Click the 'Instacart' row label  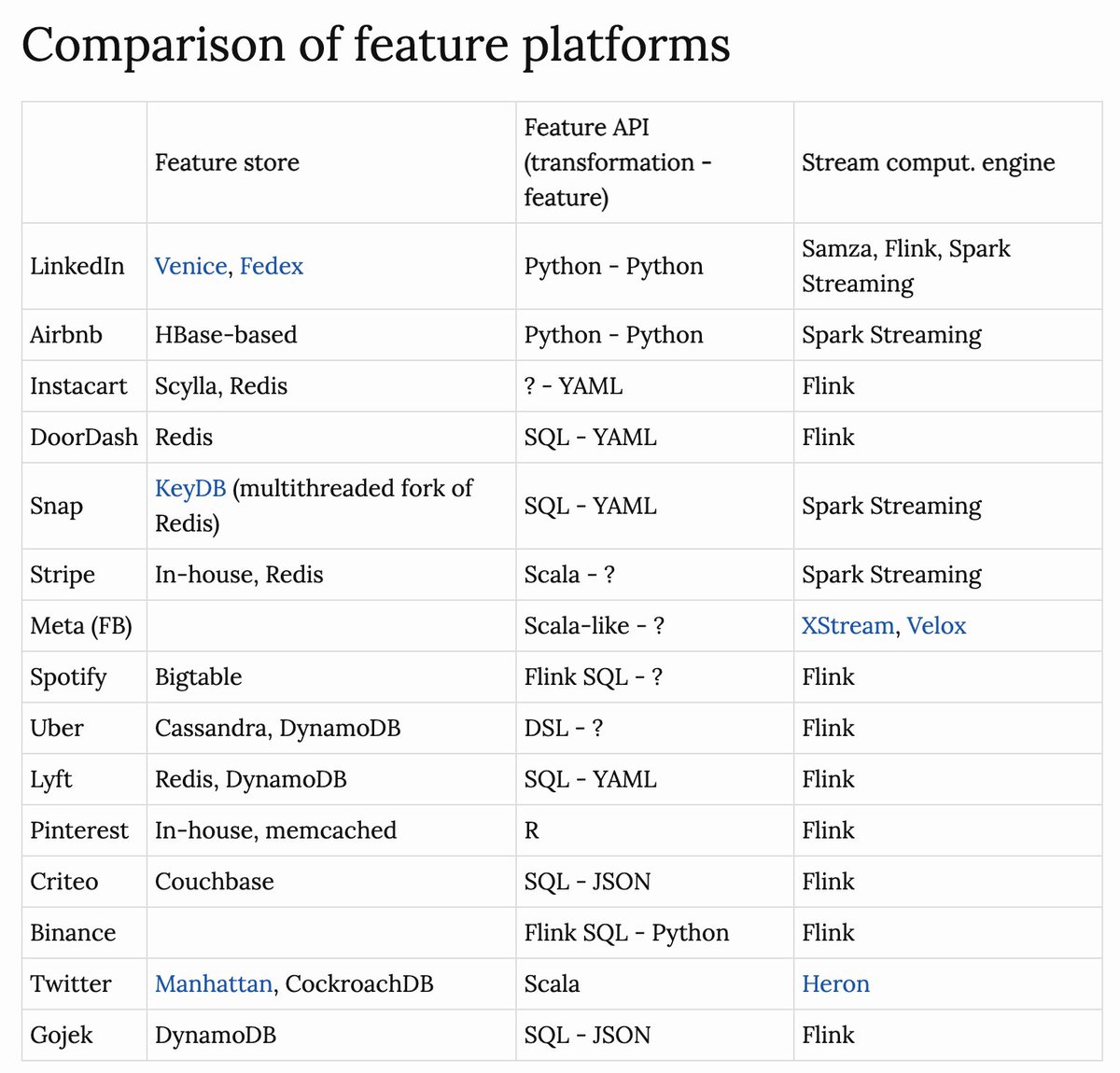78,386
